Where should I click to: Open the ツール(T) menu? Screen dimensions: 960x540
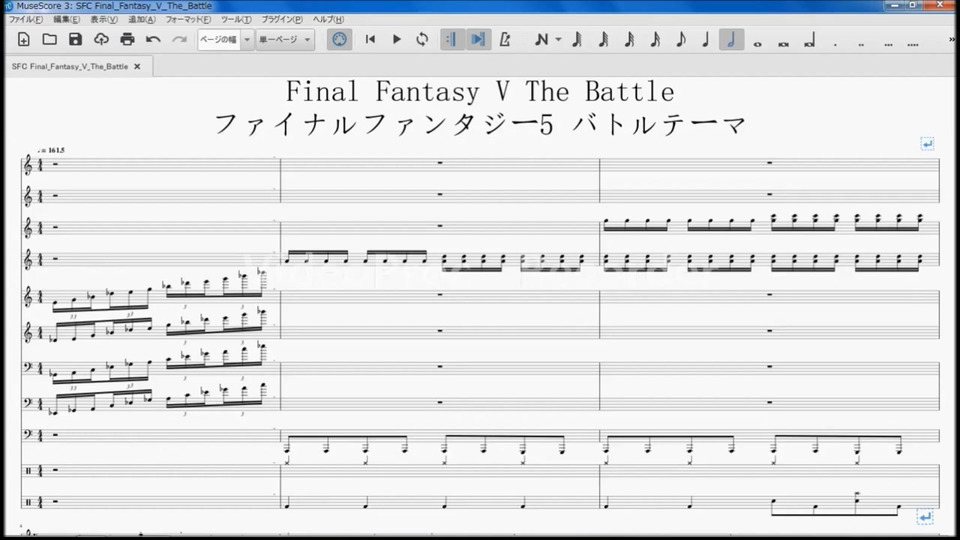236,20
